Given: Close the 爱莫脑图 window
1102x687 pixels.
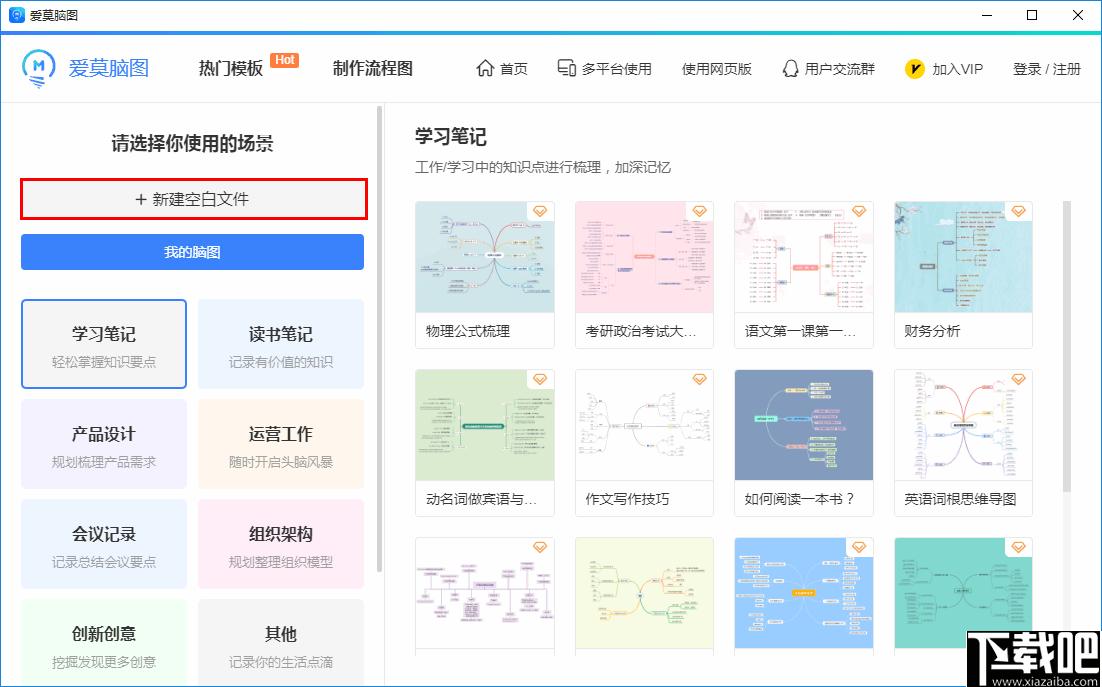Looking at the screenshot, I should (x=1078, y=15).
